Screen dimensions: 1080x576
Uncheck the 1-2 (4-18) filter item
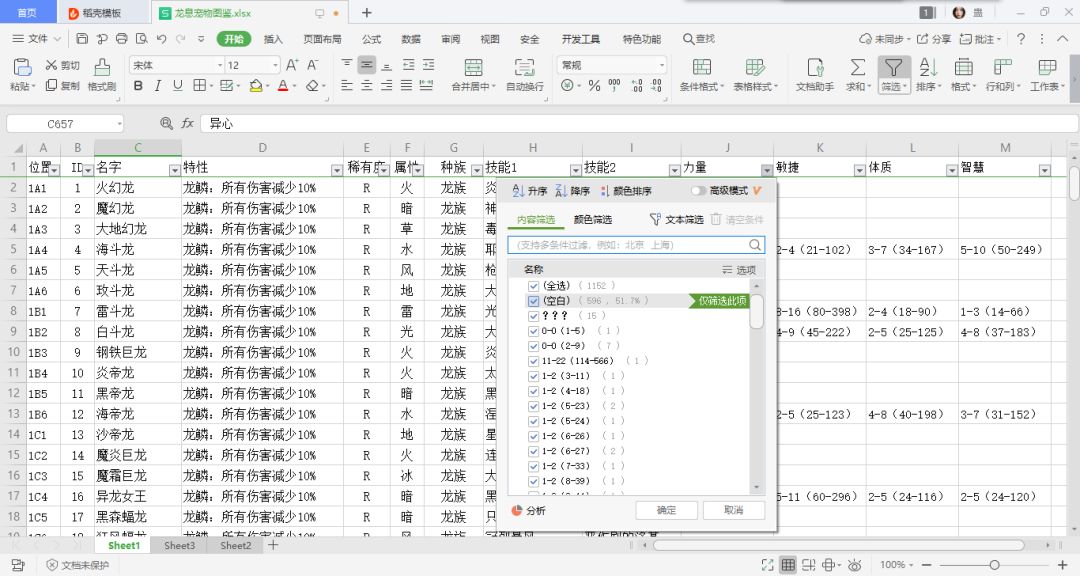coord(533,391)
